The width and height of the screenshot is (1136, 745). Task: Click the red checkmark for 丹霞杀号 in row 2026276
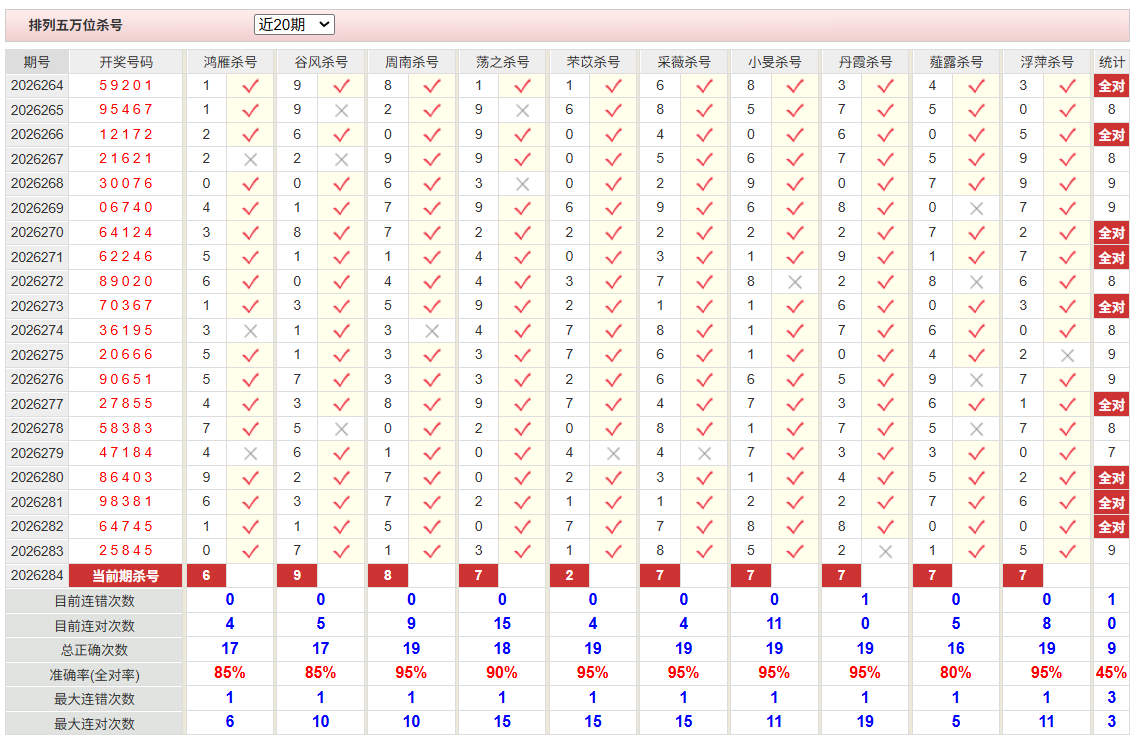885,380
